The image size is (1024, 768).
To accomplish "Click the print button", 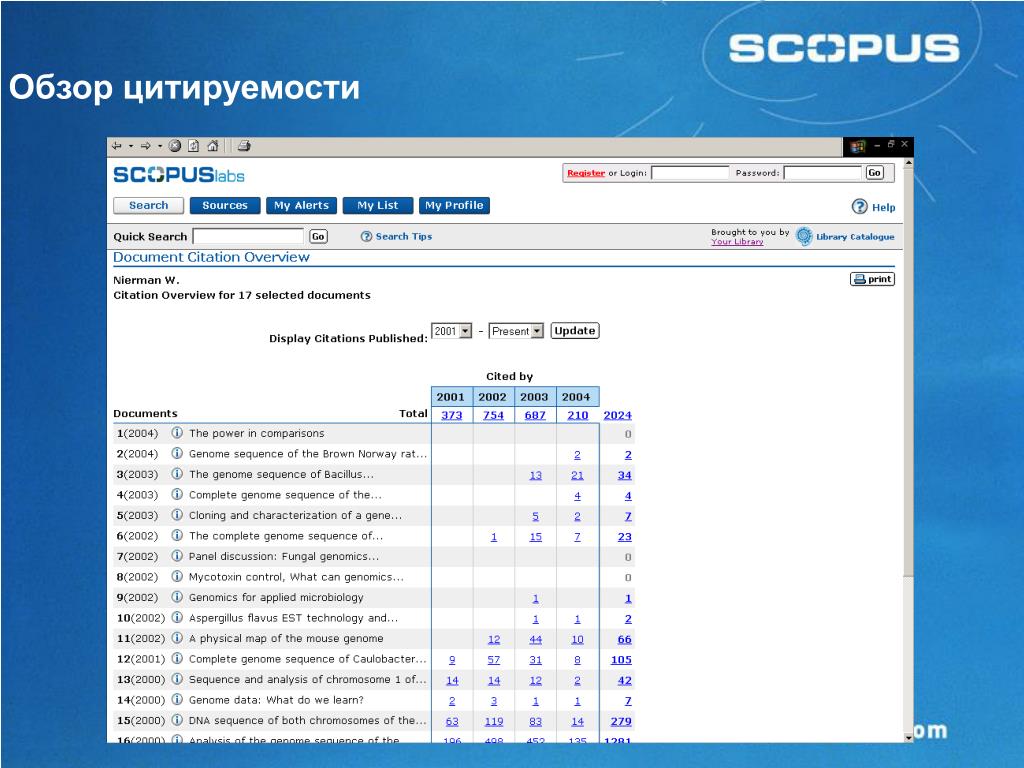I will 872,279.
